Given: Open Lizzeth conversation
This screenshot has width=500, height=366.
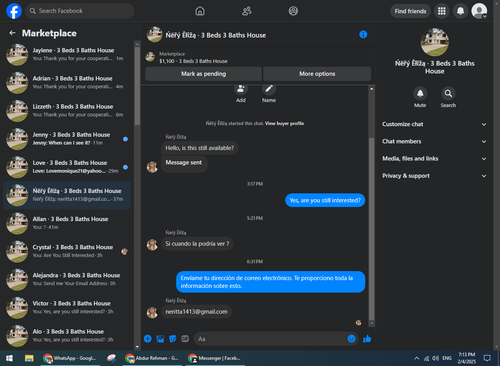Looking at the screenshot, I should [x=67, y=111].
